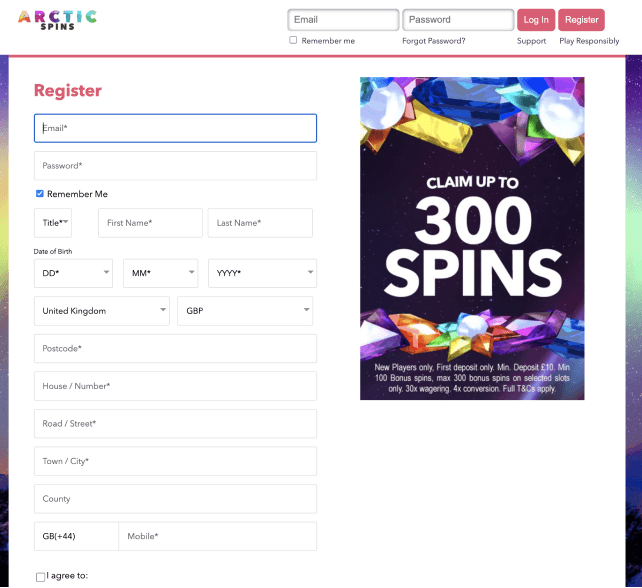This screenshot has height=588, width=642.
Task: Click the Log In button
Action: 536,20
